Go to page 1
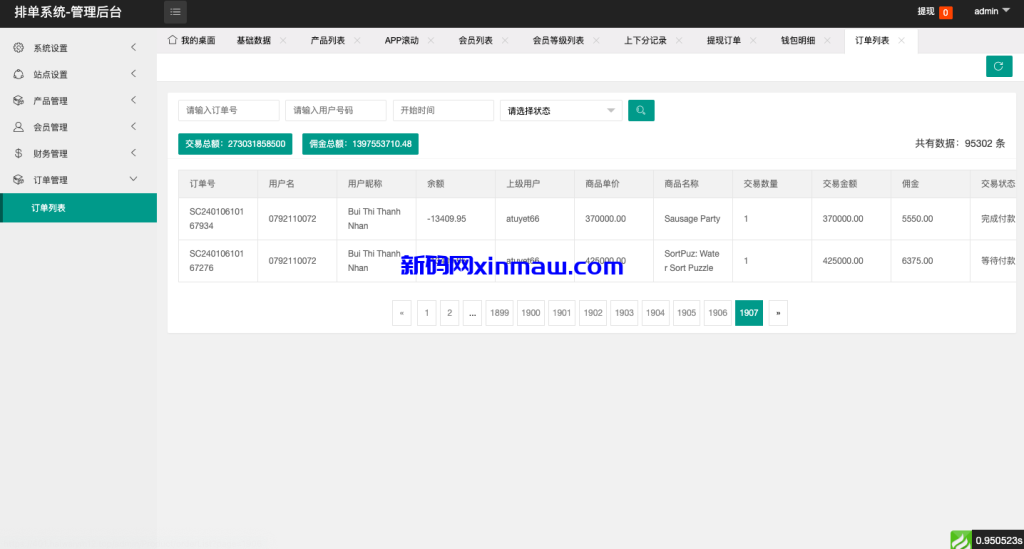1024x549 pixels. 426,313
